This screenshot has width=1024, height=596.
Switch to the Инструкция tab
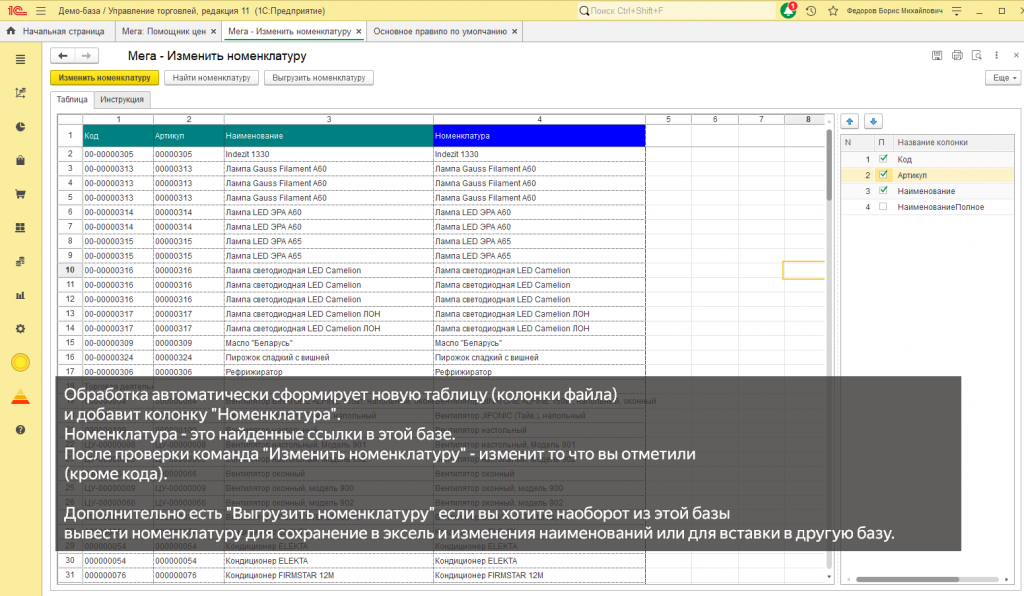(x=123, y=100)
